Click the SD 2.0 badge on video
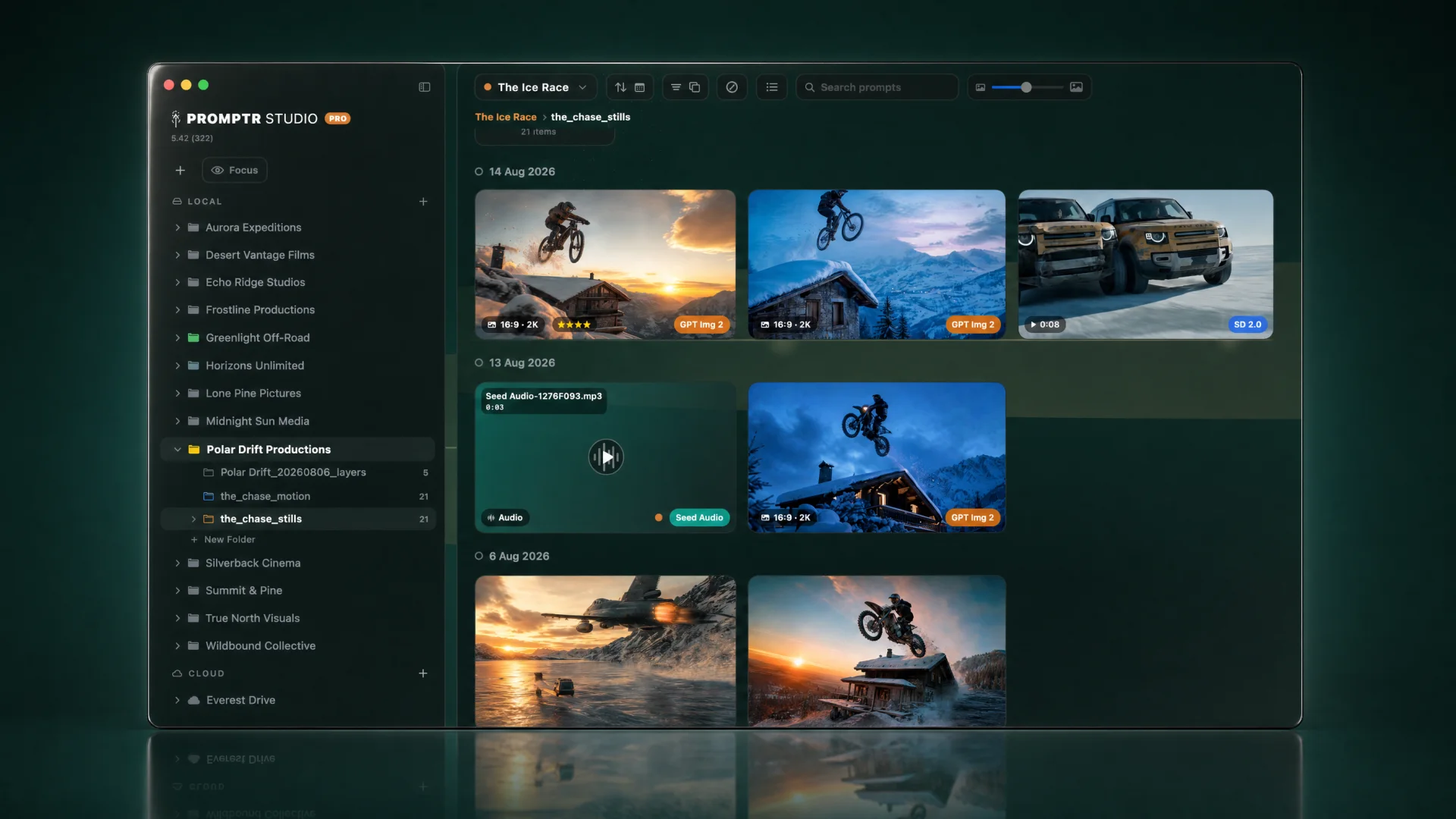 (x=1247, y=325)
